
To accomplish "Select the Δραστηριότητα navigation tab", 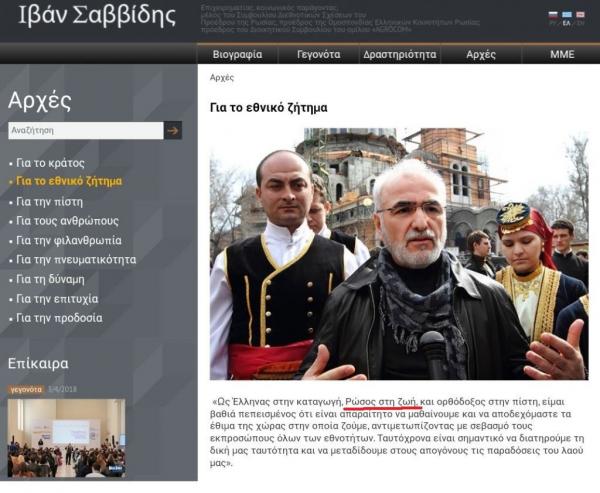I will pyautogui.click(x=399, y=54).
